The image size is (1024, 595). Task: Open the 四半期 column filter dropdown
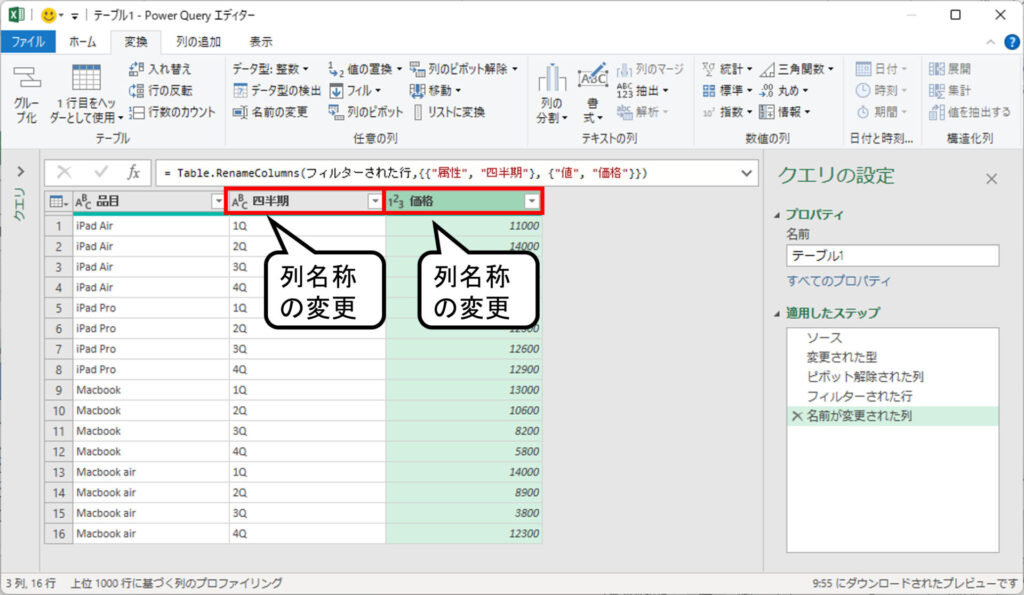pos(374,202)
